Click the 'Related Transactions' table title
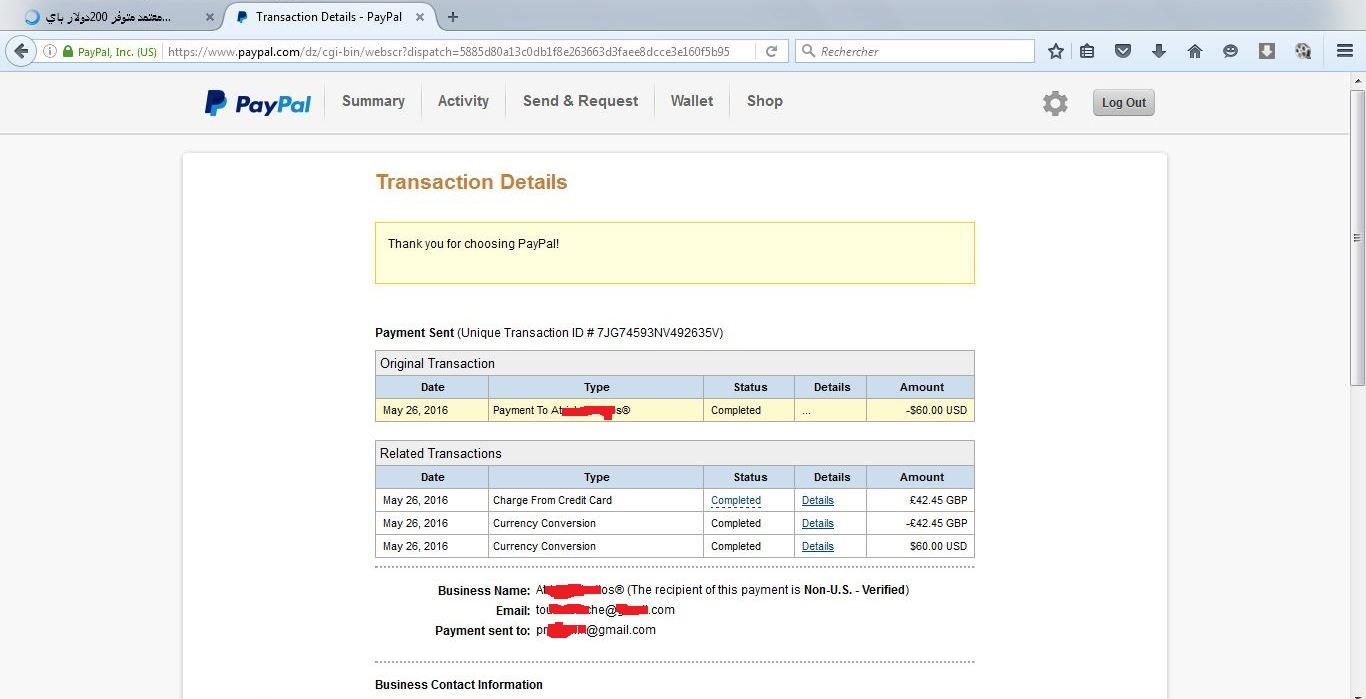 [441, 454]
